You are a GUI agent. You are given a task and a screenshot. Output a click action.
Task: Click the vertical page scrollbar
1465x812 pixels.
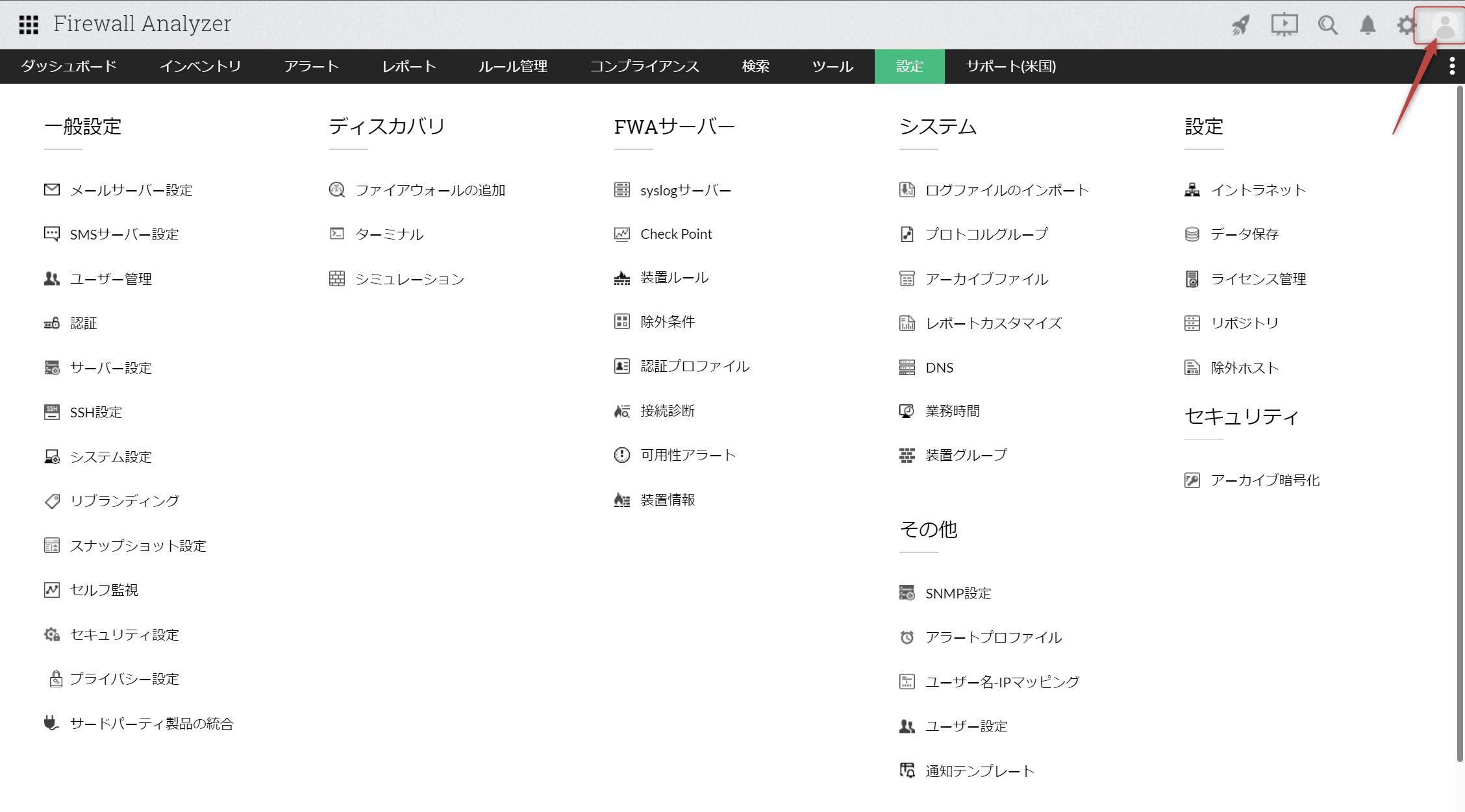coord(1459,422)
